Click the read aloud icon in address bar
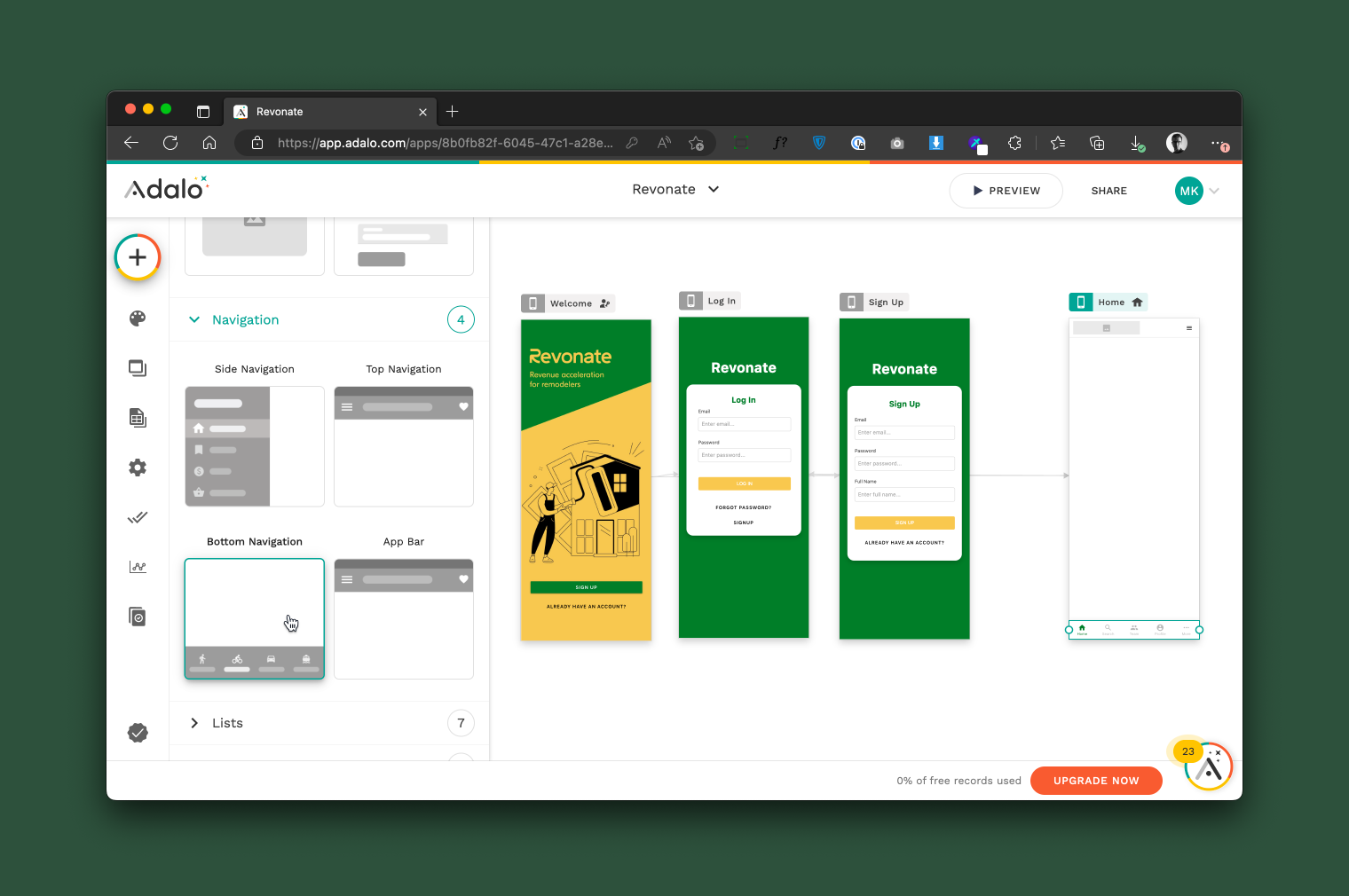1349x896 pixels. 664,143
